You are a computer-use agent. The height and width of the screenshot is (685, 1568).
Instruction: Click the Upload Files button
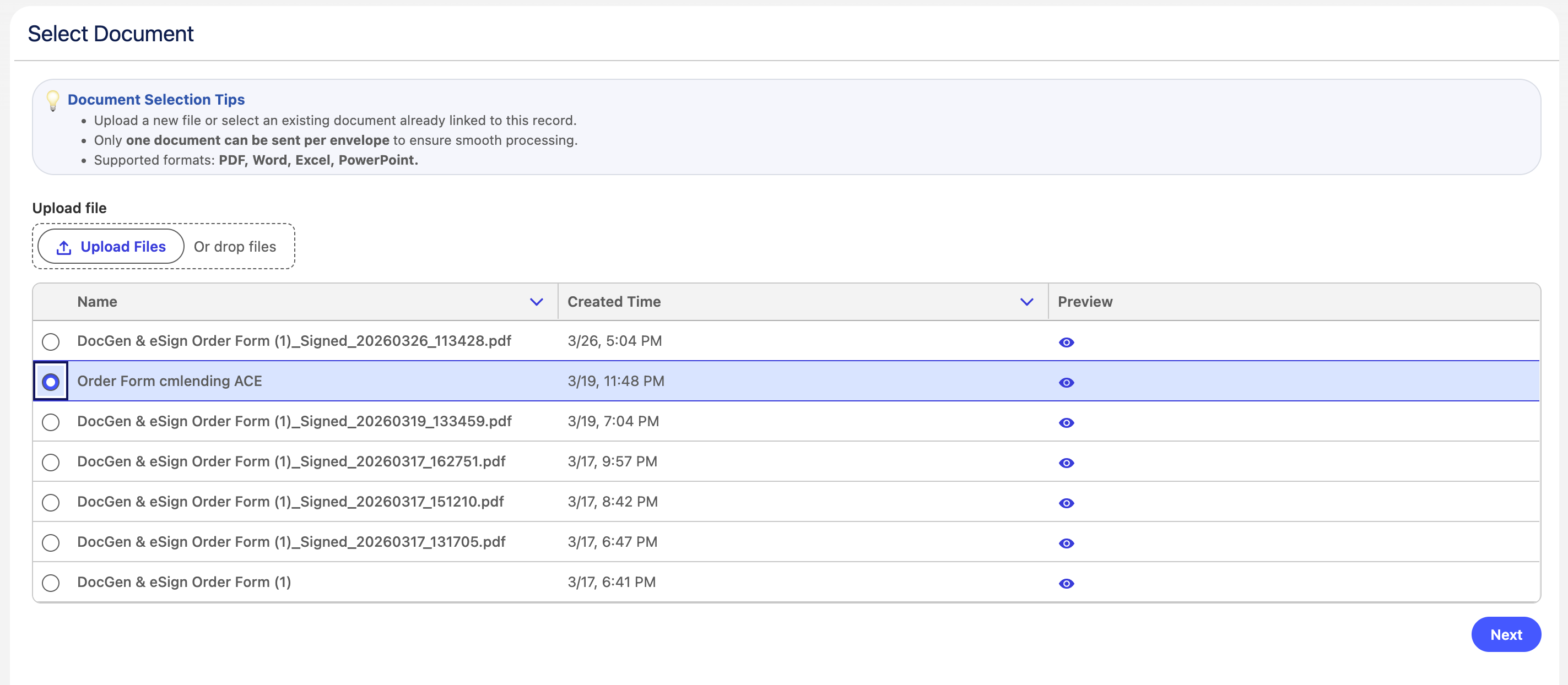click(111, 246)
